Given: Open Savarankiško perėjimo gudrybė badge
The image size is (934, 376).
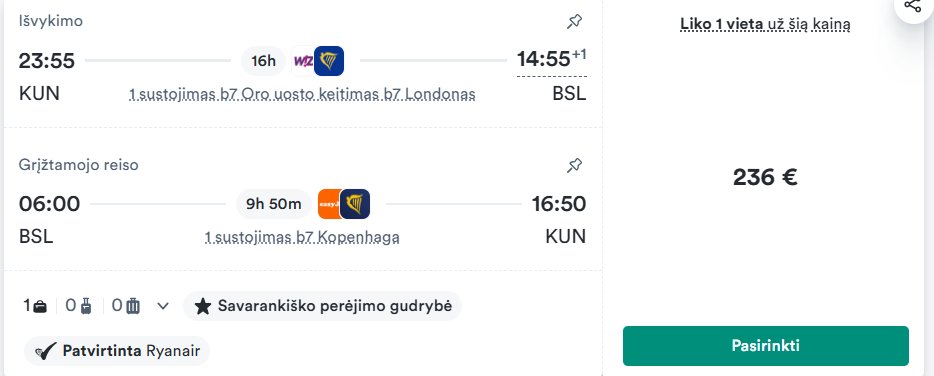Looking at the screenshot, I should point(322,306).
